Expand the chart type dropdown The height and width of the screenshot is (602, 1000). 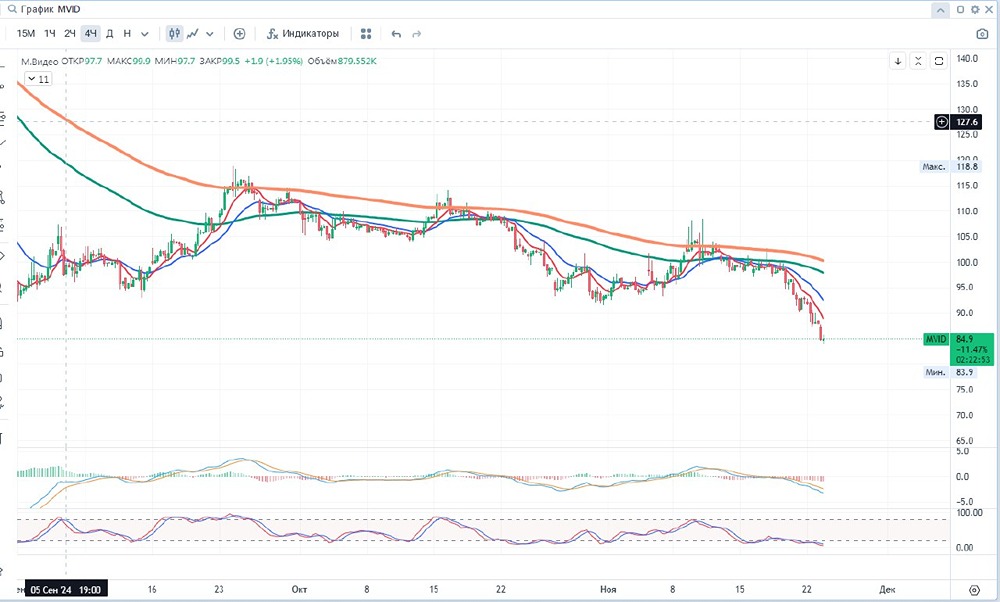pyautogui.click(x=210, y=34)
